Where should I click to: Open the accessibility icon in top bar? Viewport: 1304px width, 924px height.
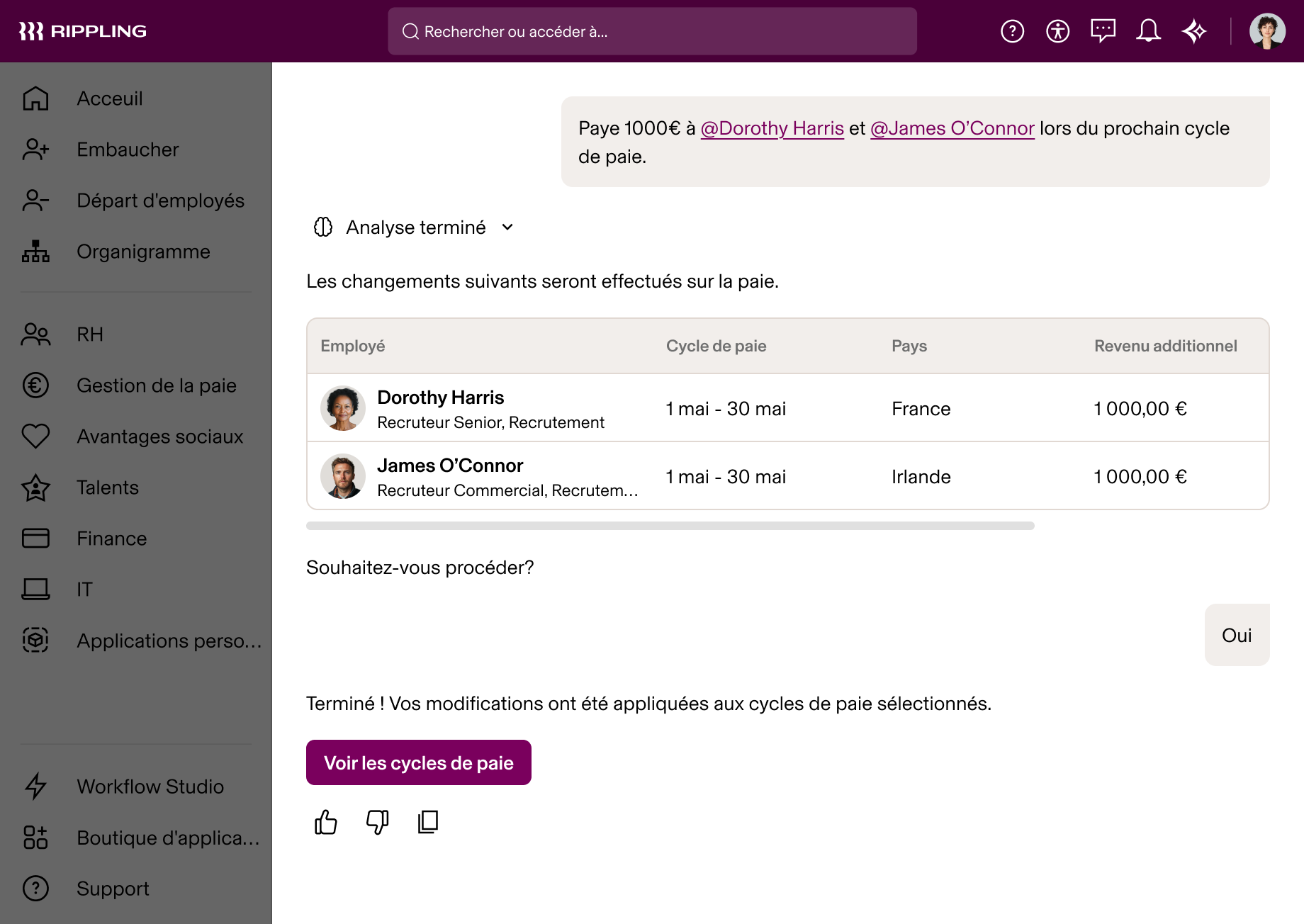[1057, 30]
